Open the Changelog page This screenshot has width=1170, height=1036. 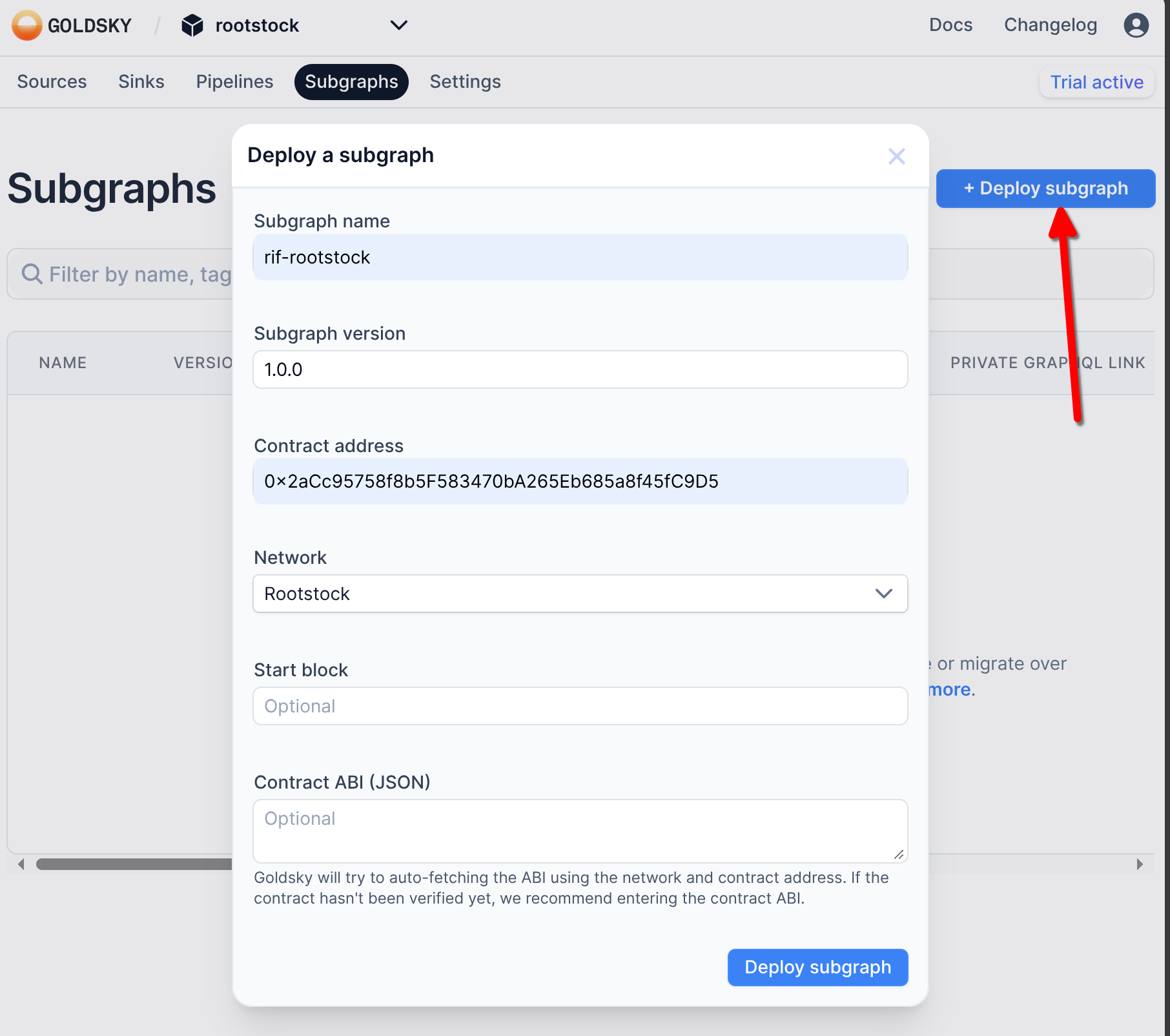1050,25
